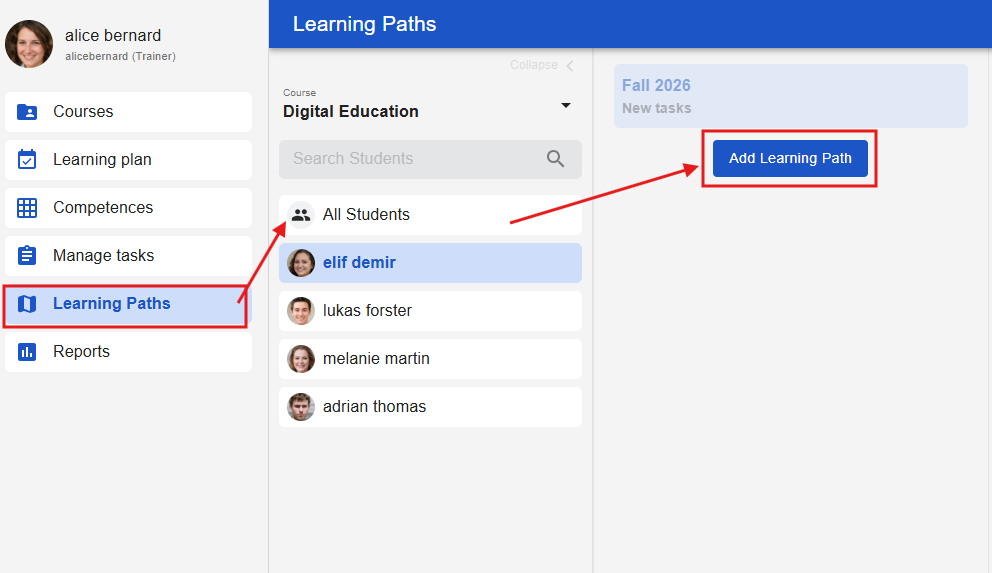Click adrian thomas's avatar photo
The height and width of the screenshot is (573, 992).
click(x=301, y=407)
